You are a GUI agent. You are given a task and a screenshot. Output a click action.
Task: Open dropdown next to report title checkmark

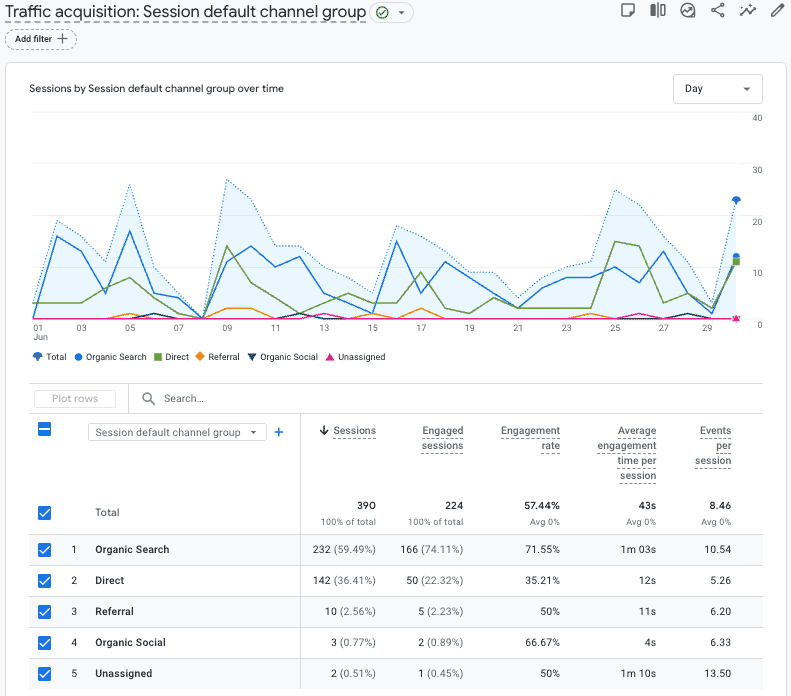pyautogui.click(x=402, y=13)
